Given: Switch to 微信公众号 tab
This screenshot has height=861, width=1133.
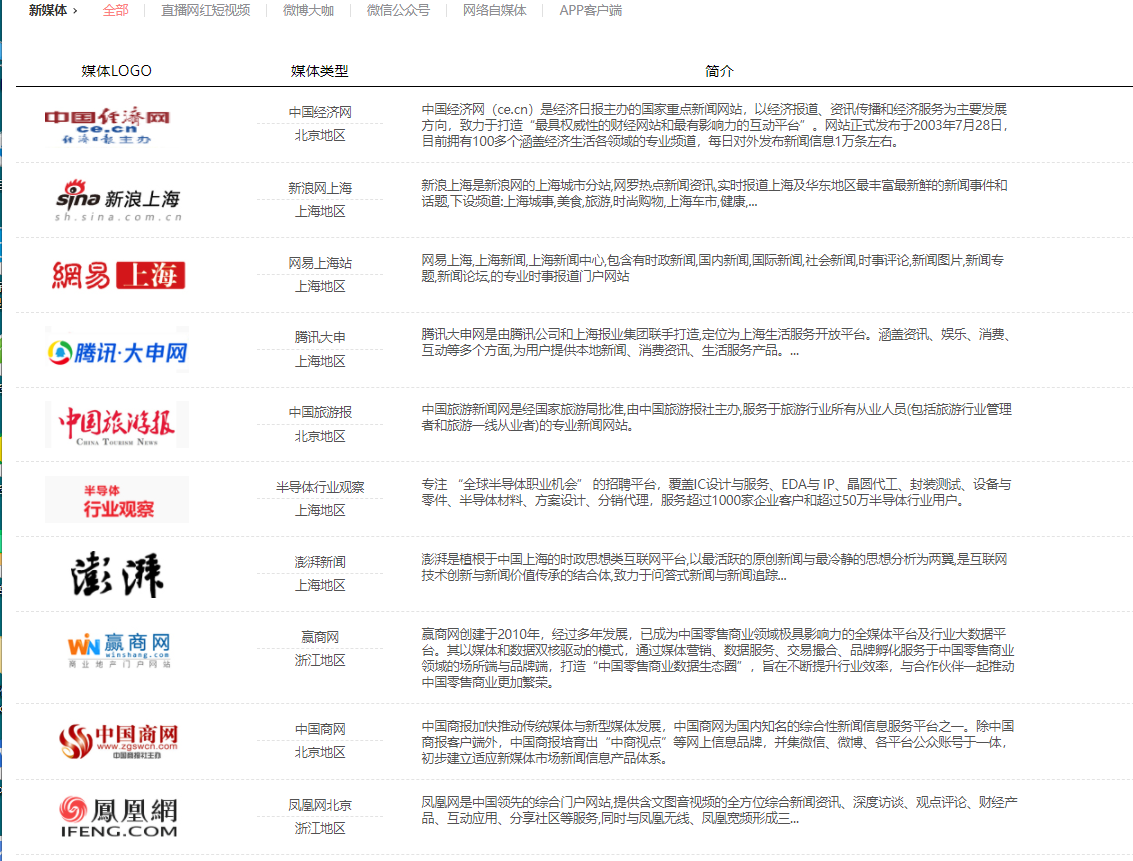Looking at the screenshot, I should [398, 10].
